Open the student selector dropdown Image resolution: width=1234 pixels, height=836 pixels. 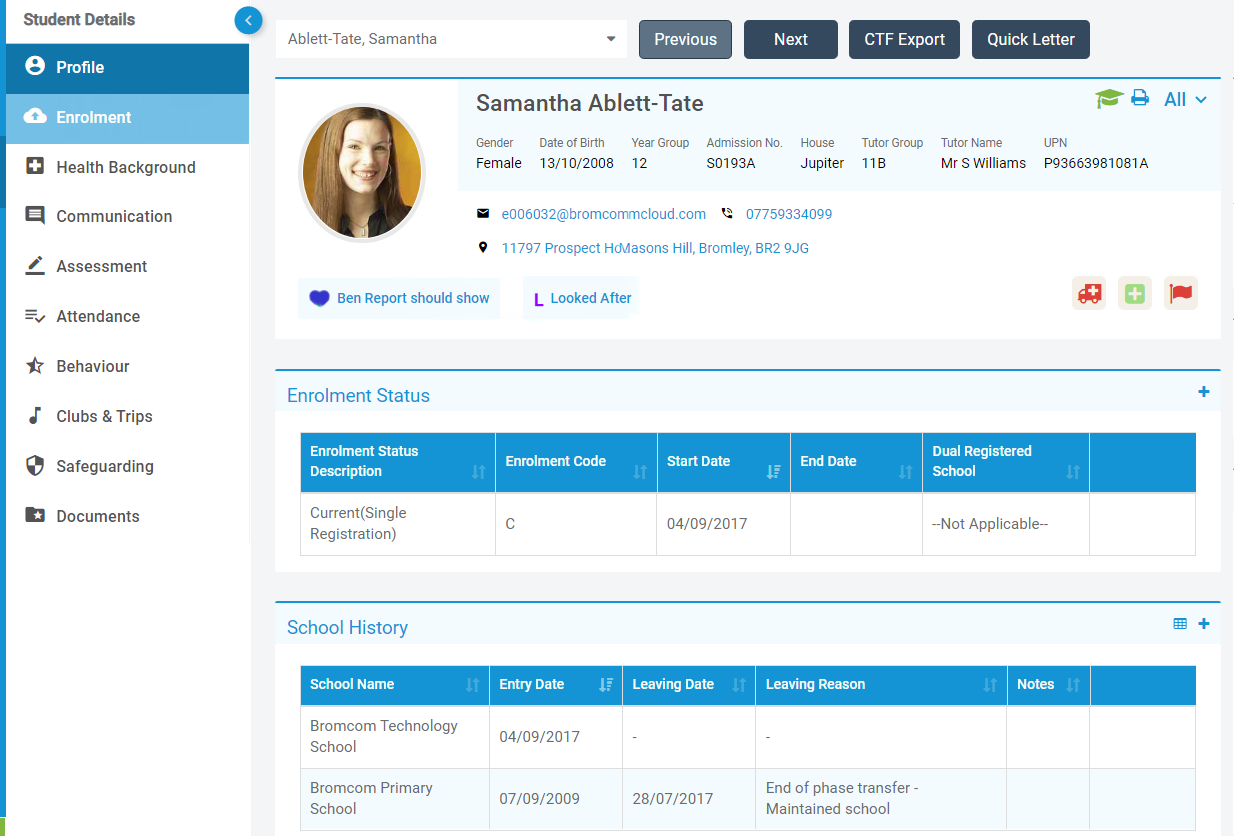tap(451, 39)
